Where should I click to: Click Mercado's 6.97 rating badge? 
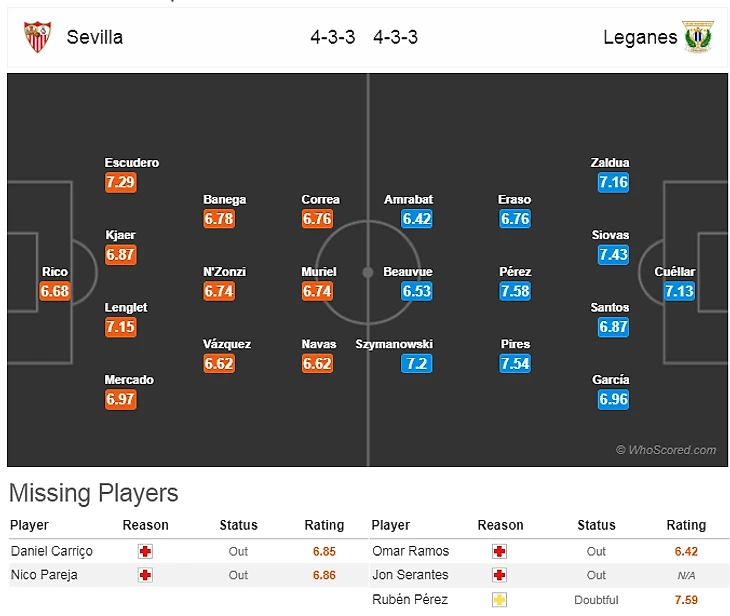point(120,399)
